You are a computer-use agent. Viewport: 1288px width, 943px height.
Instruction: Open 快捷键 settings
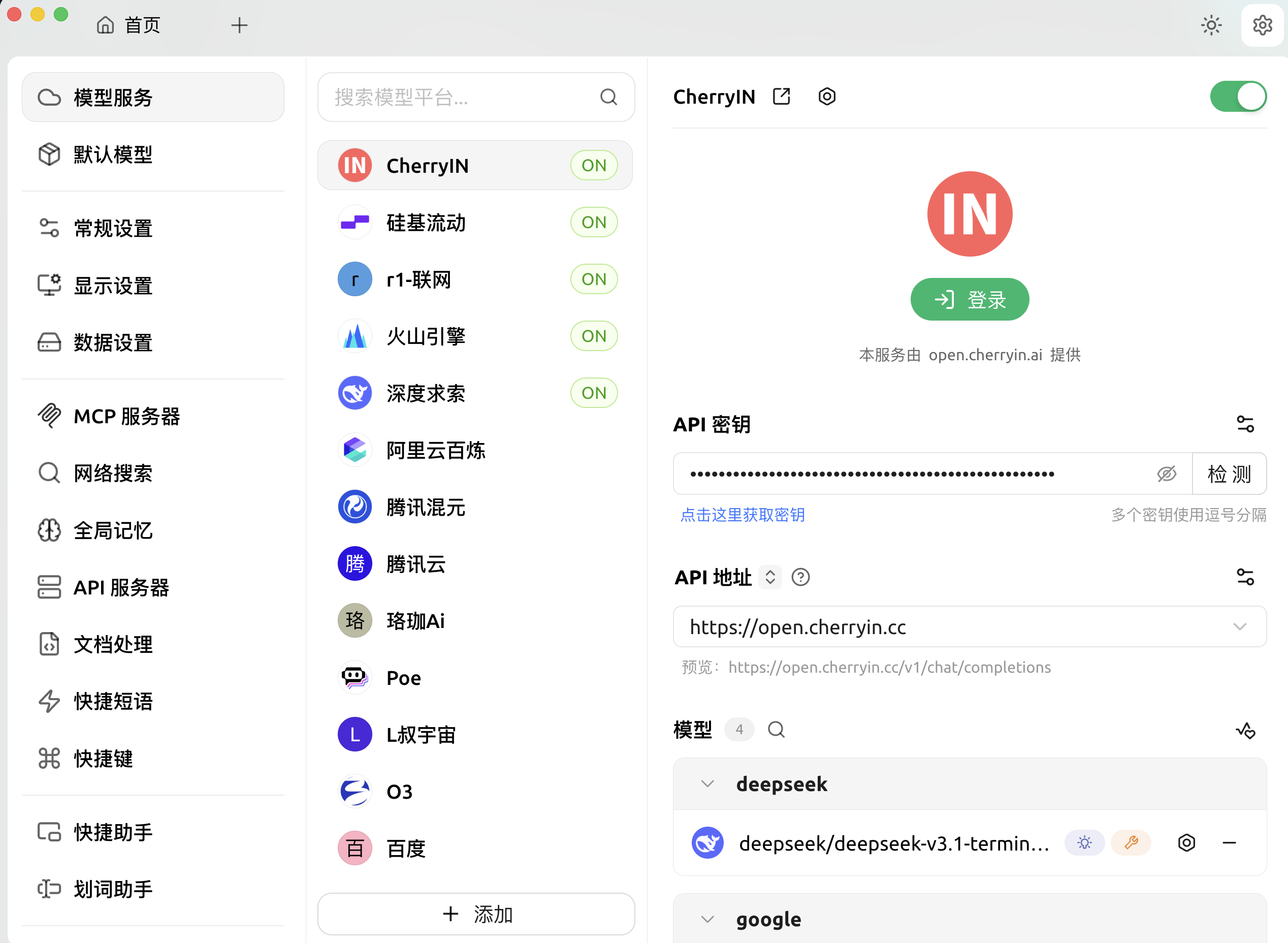[x=153, y=758]
